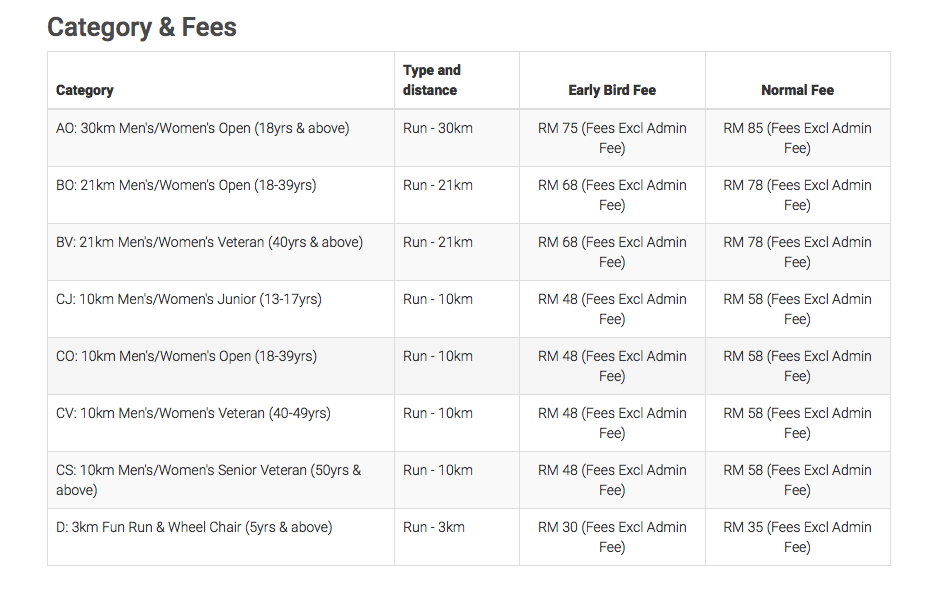This screenshot has width=942, height=603.
Task: Click CV 10km Veteran (40-49yrs) cell
Action: click(x=193, y=413)
